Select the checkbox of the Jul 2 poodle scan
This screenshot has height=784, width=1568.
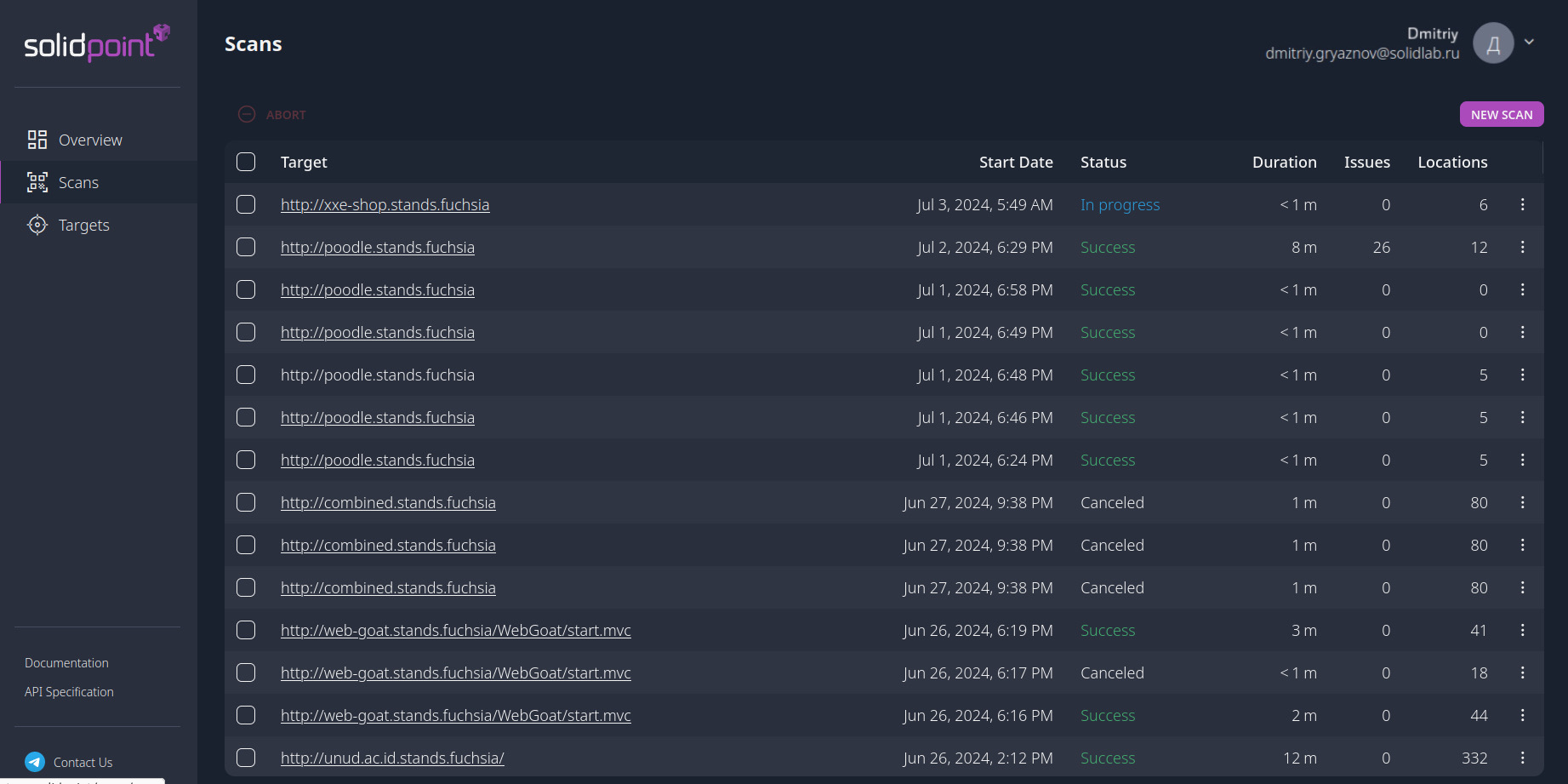click(x=246, y=247)
